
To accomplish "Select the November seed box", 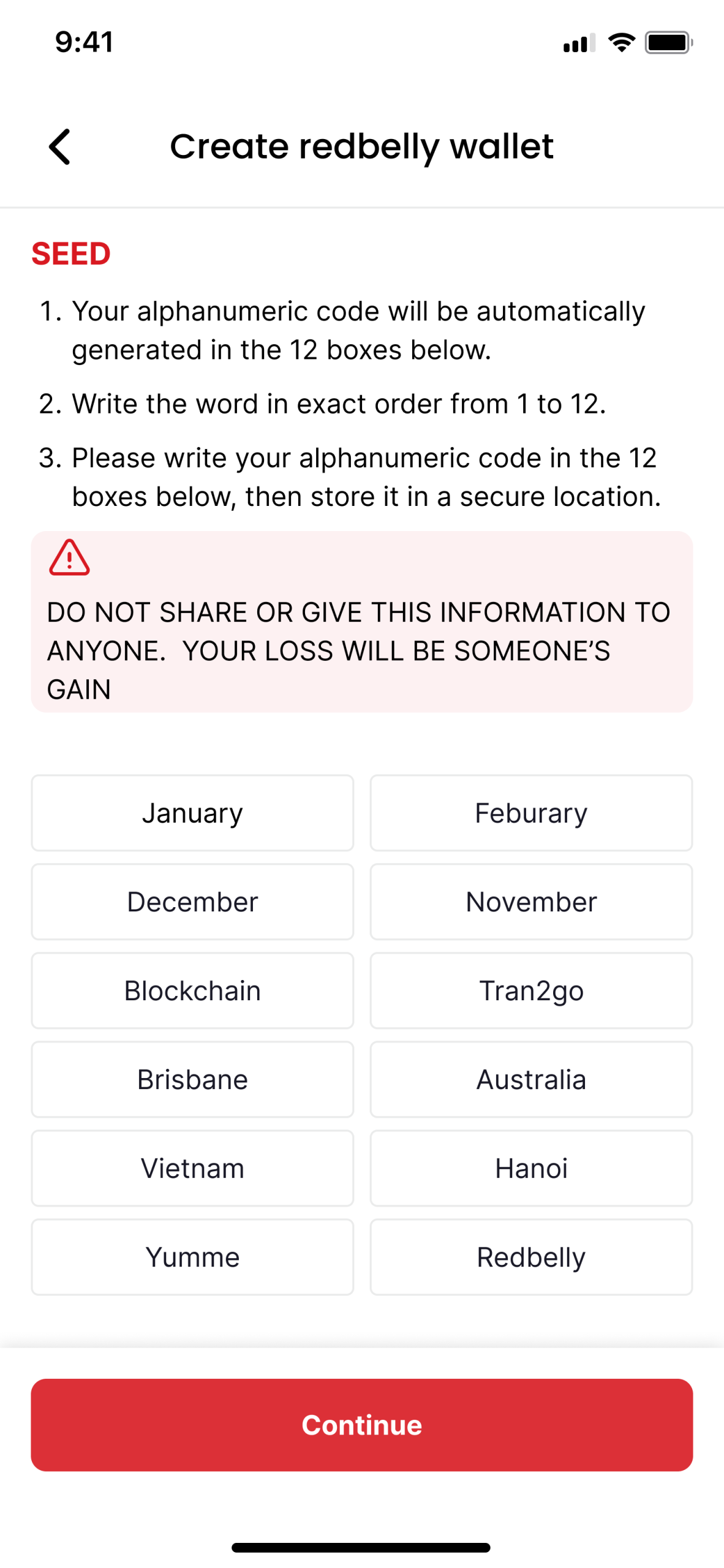I will tap(531, 902).
